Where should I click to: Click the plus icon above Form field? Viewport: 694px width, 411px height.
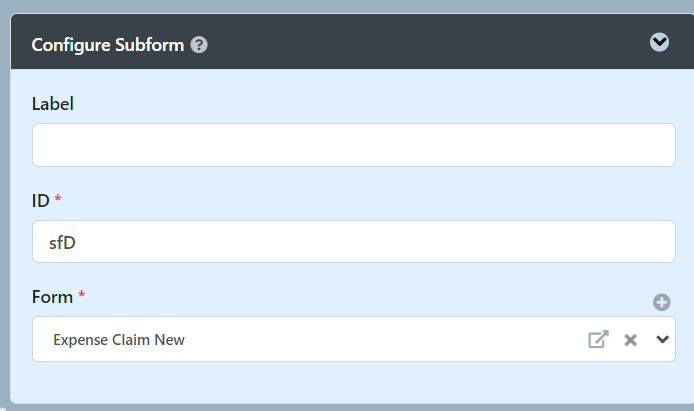click(x=661, y=302)
